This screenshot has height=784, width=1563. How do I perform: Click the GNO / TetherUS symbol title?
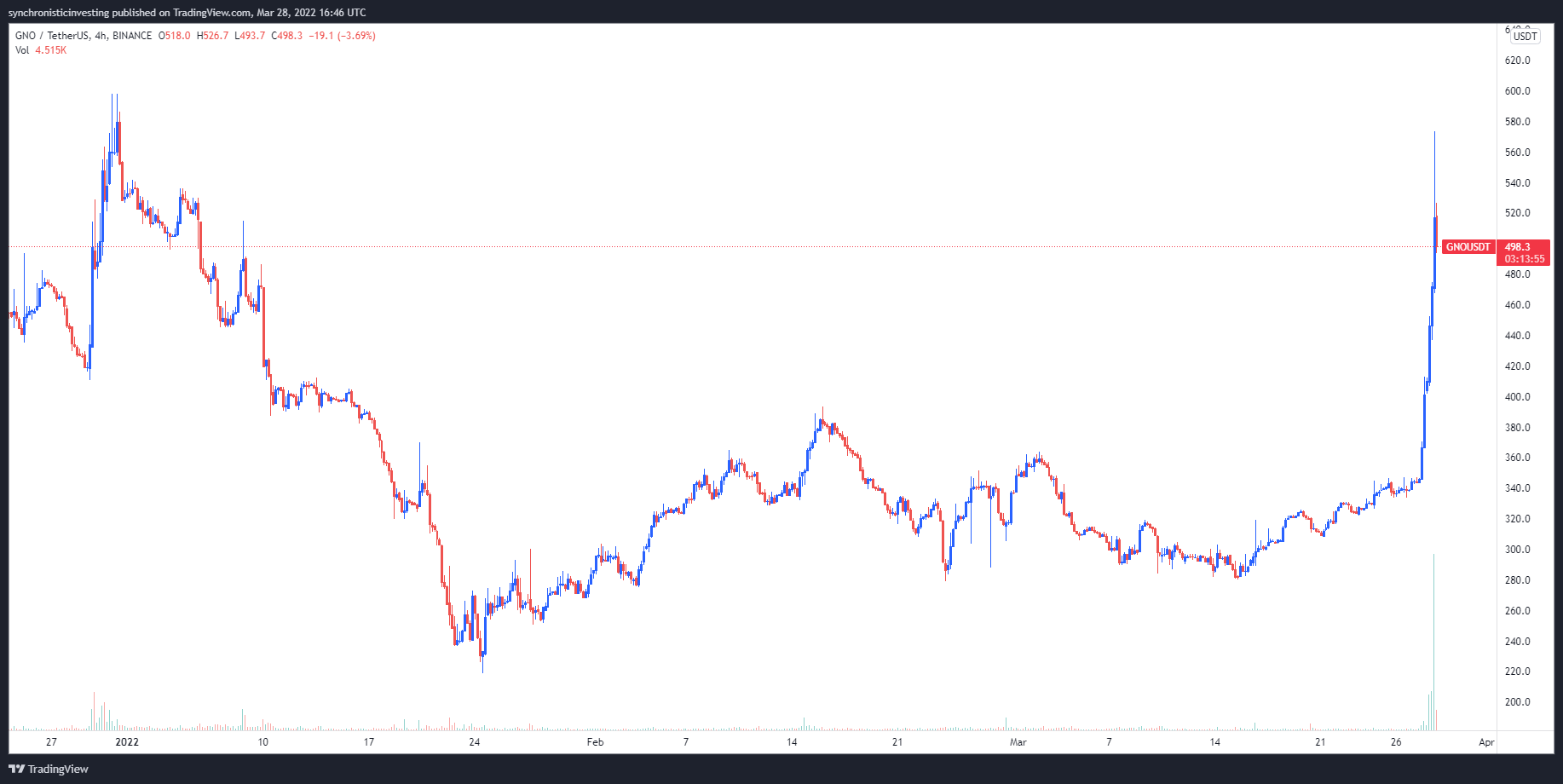pos(51,36)
